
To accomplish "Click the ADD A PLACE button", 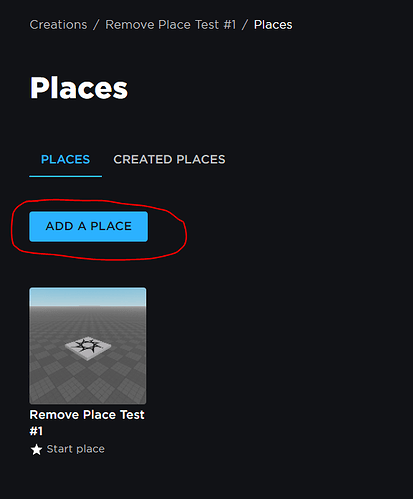I will [x=88, y=226].
